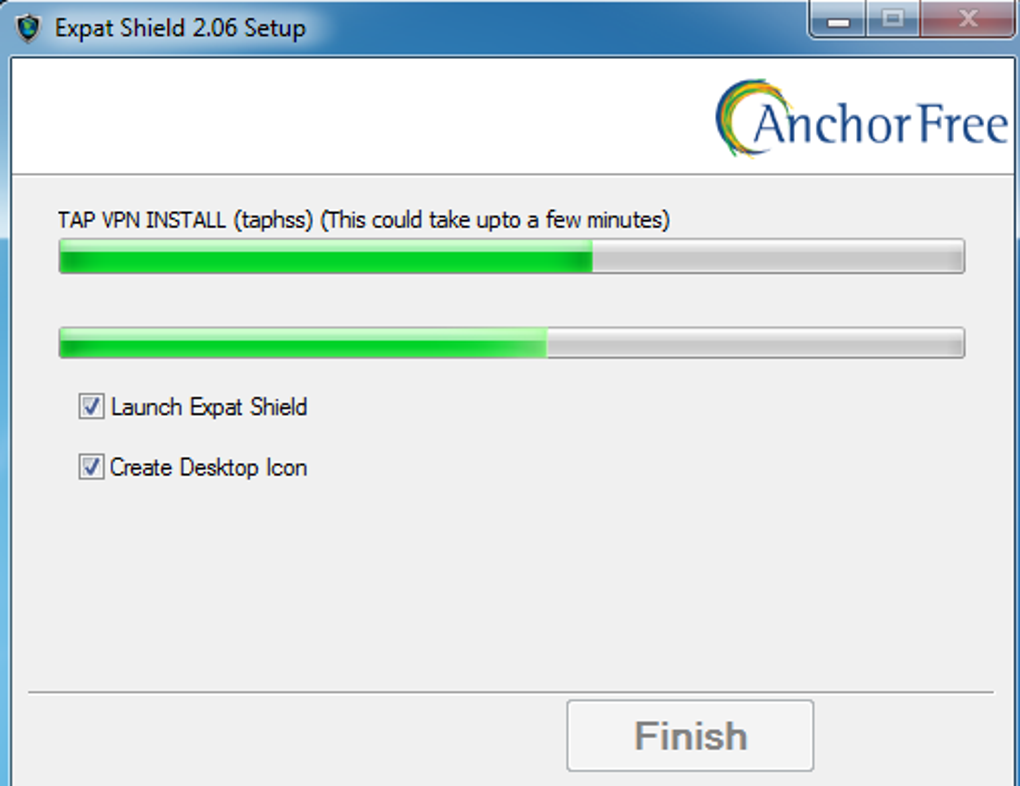Minimize the Expat Shield Setup window
Screen dimensions: 1020x786
click(x=838, y=20)
